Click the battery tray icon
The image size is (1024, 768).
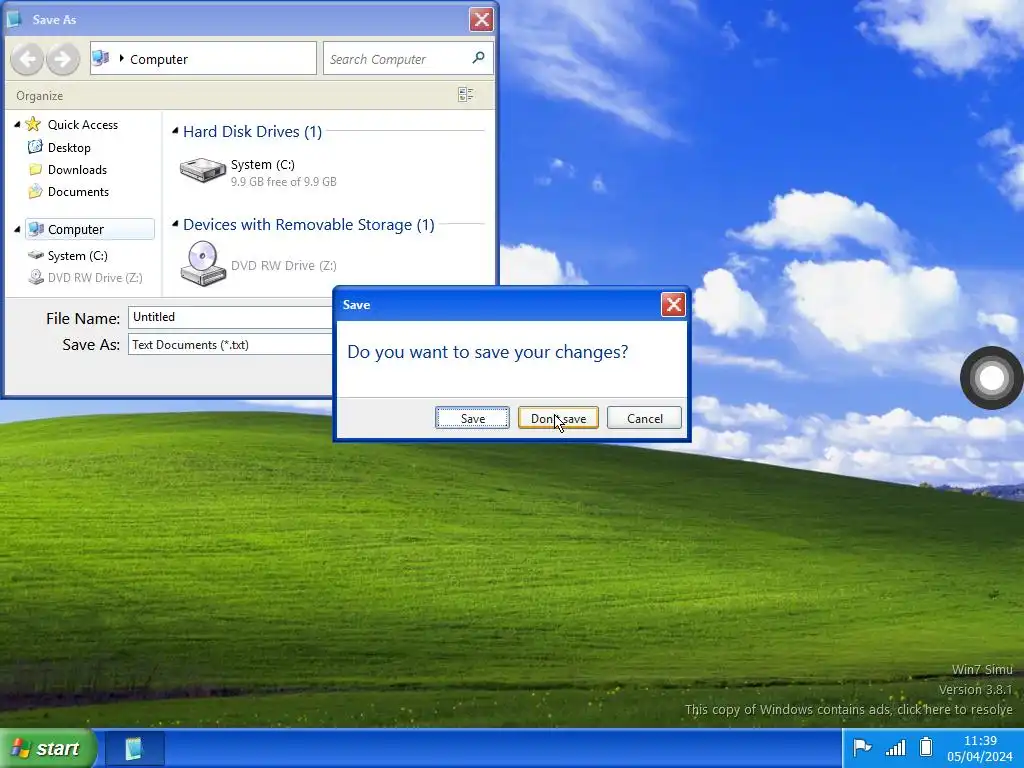925,746
